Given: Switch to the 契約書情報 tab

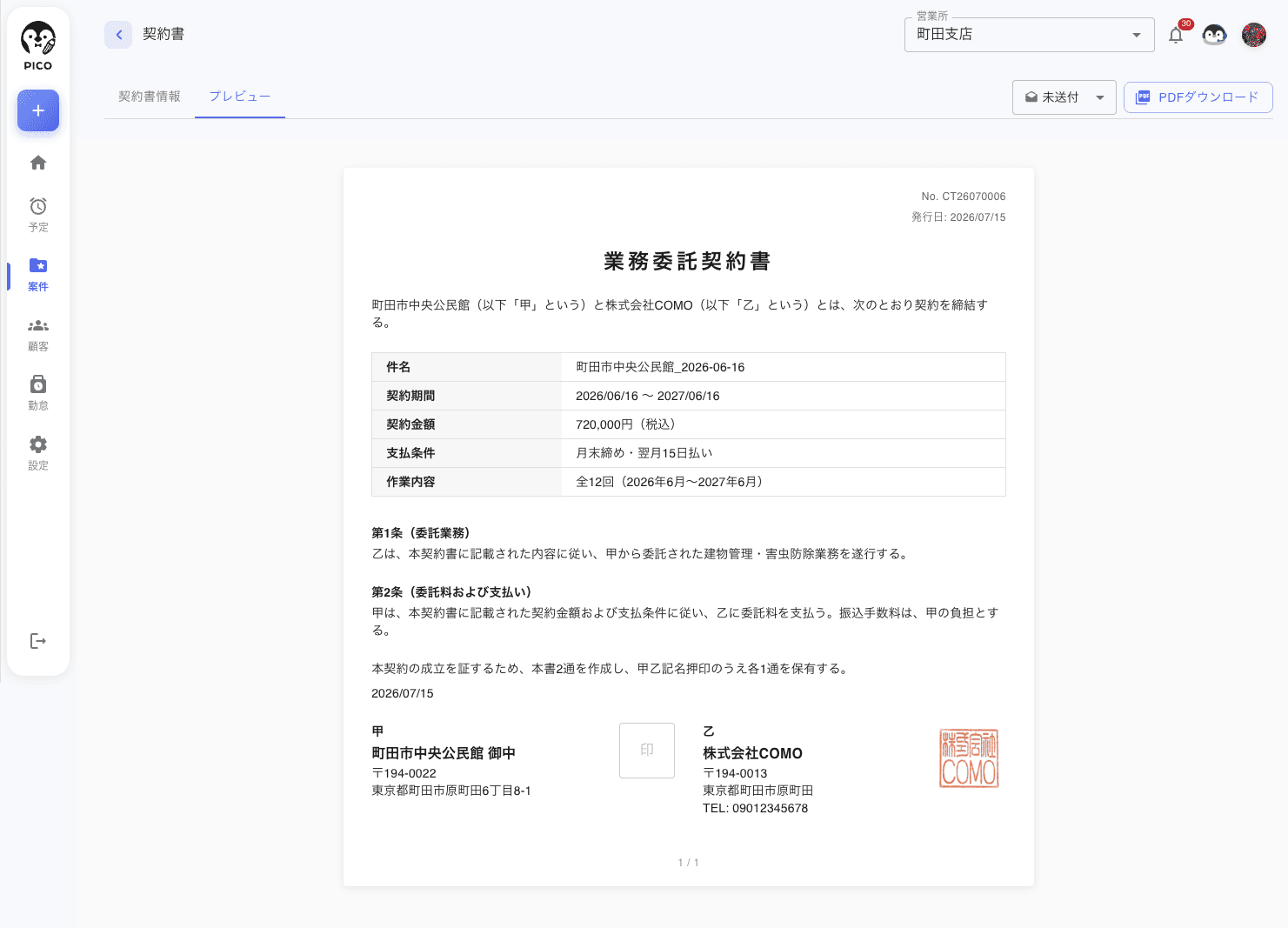Looking at the screenshot, I should pos(150,97).
